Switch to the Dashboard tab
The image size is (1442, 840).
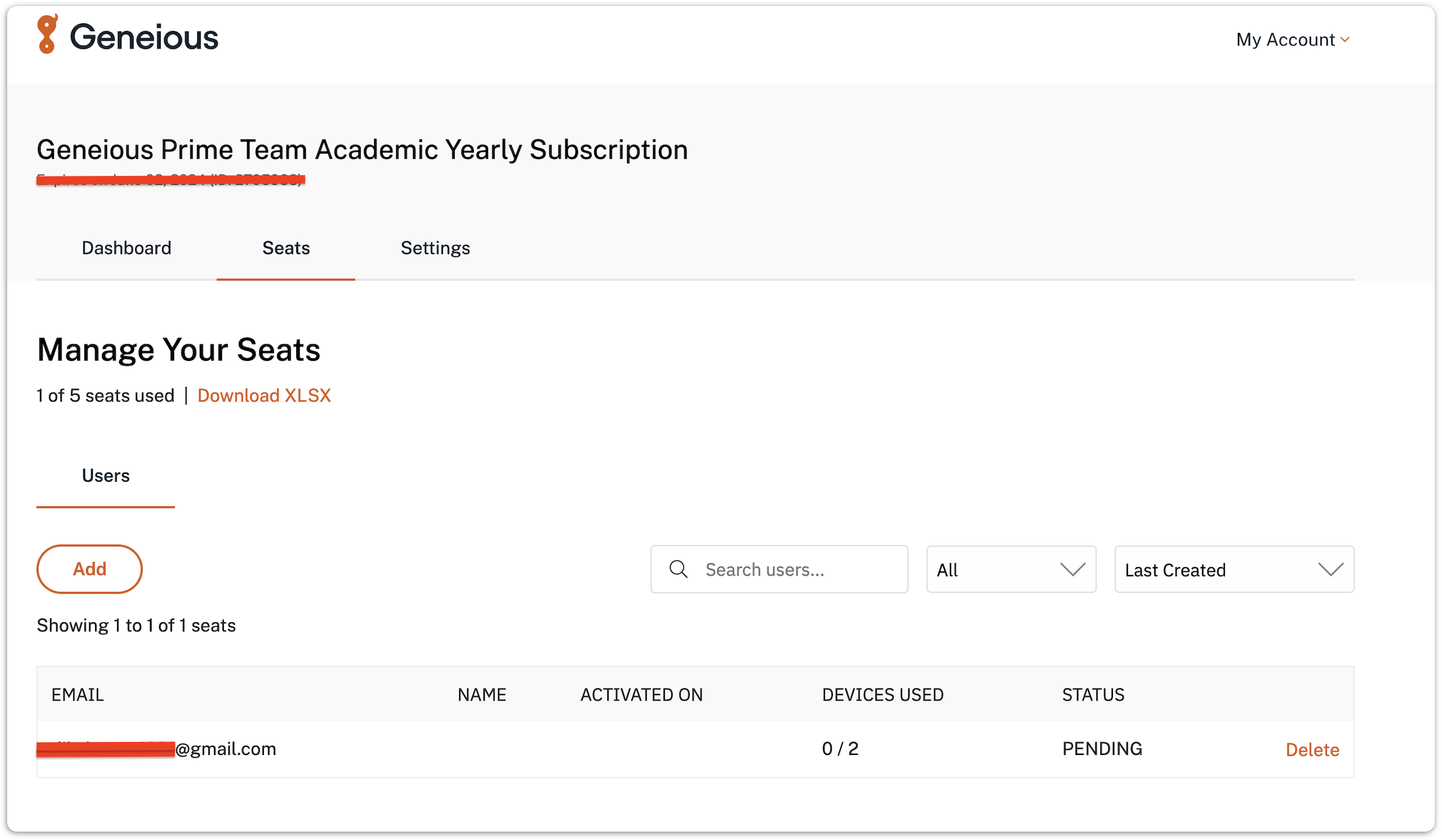click(x=126, y=248)
